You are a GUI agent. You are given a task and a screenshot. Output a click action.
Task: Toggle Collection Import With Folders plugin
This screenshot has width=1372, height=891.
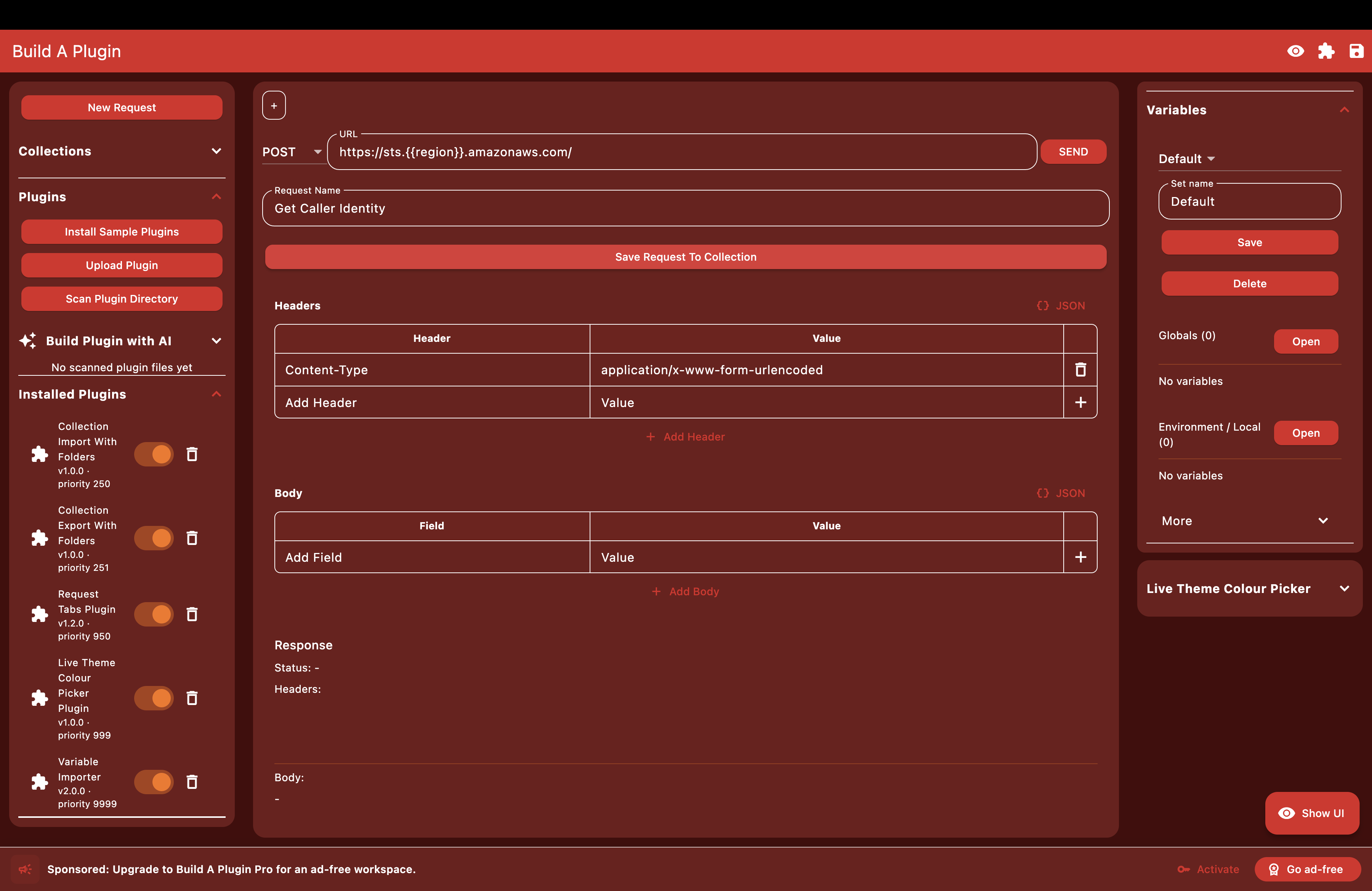click(x=154, y=454)
